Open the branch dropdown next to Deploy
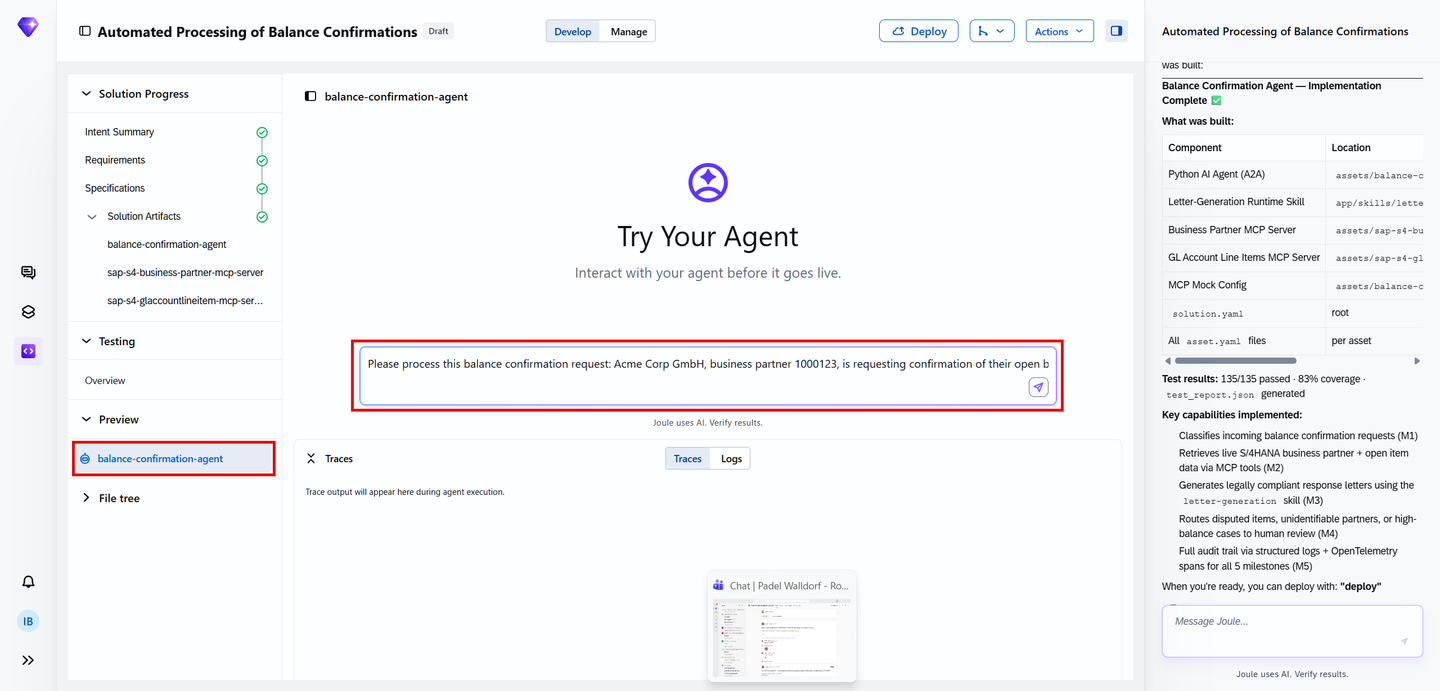Image resolution: width=1440 pixels, height=691 pixels. (x=992, y=31)
